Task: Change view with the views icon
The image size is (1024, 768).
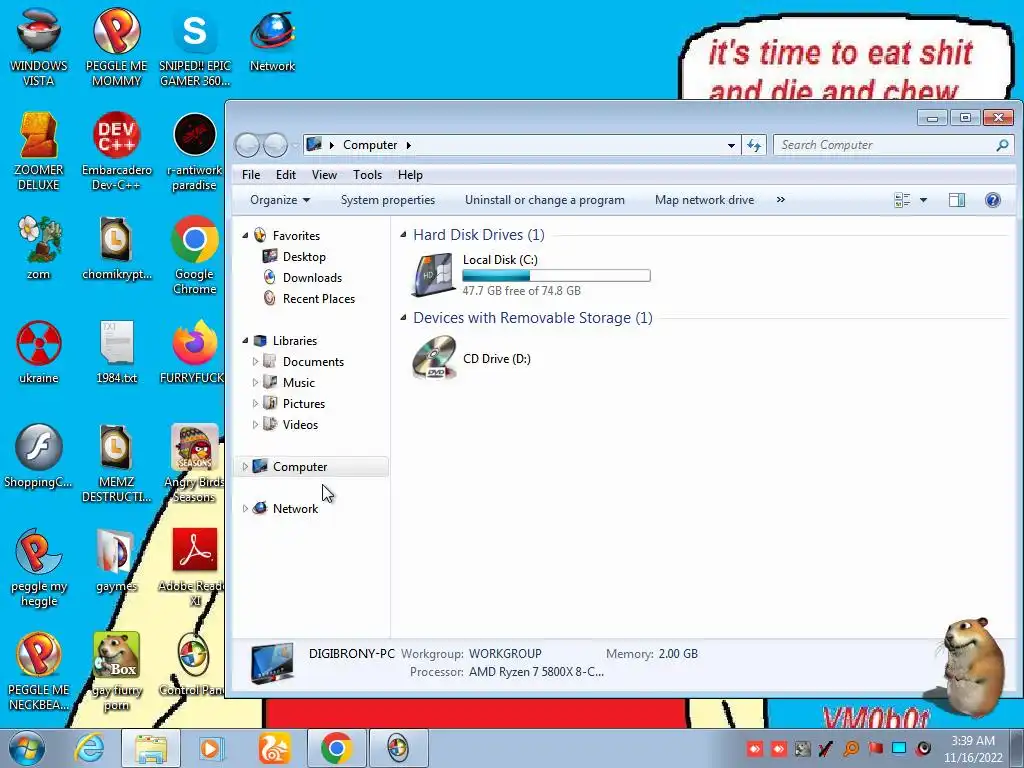Action: coord(902,200)
